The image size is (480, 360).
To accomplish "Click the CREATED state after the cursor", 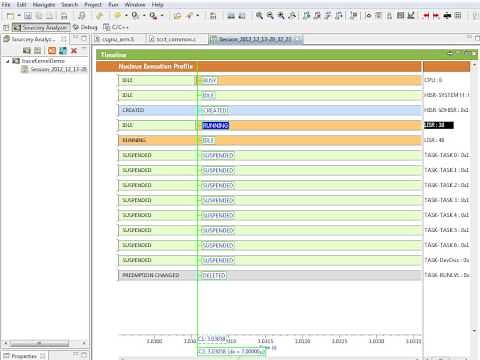I will click(216, 110).
